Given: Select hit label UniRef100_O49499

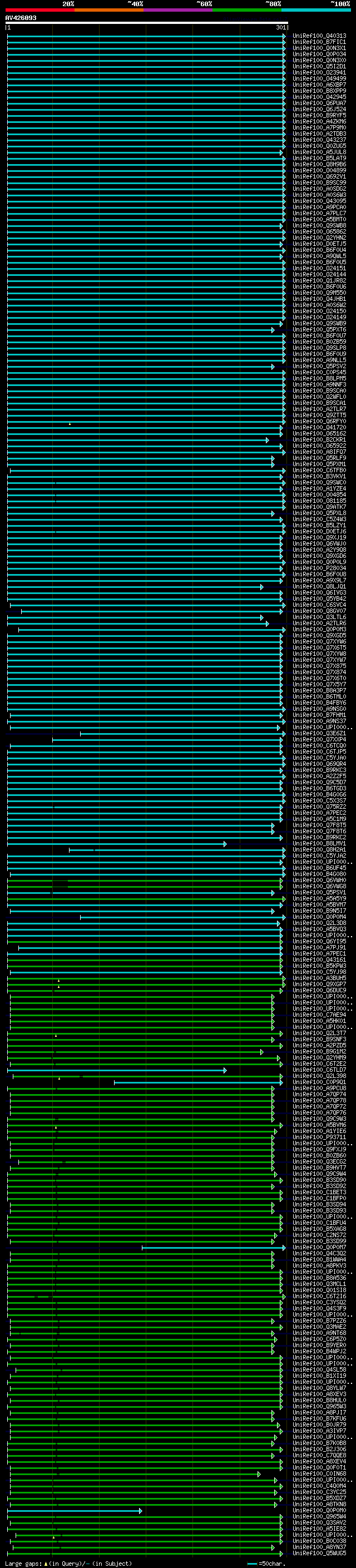Looking at the screenshot, I should pyautogui.click(x=319, y=78).
